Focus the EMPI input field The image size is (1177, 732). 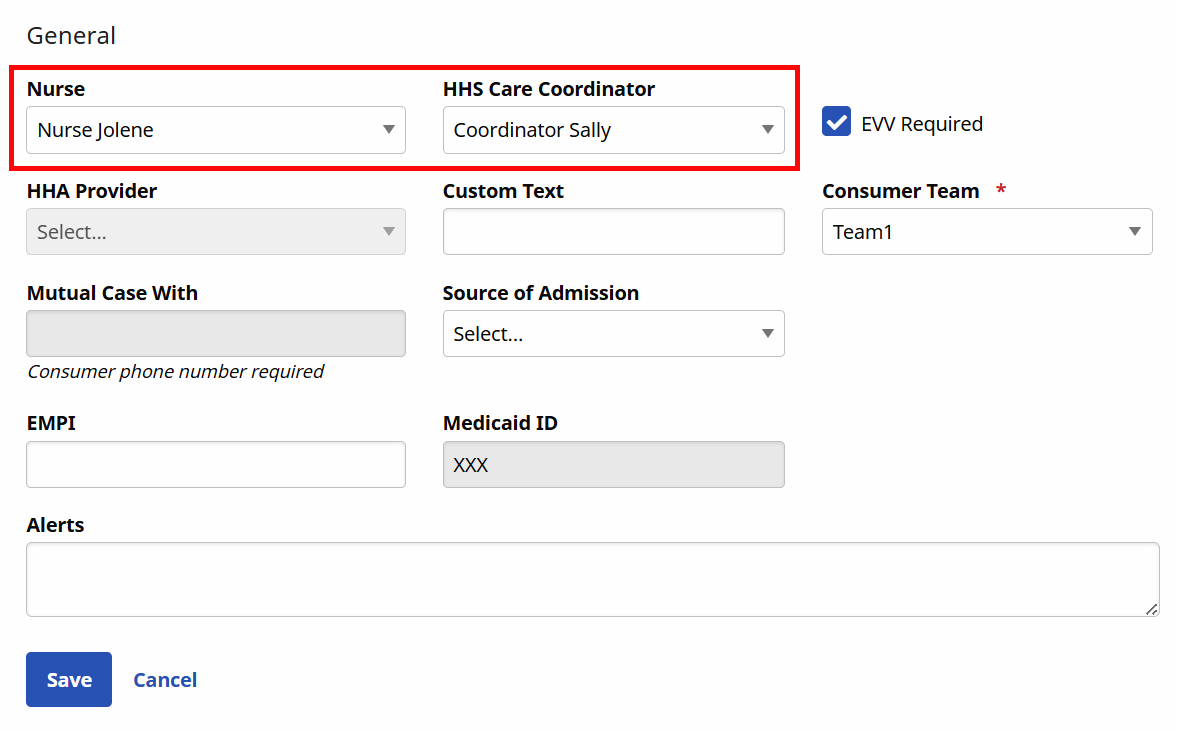[215, 465]
